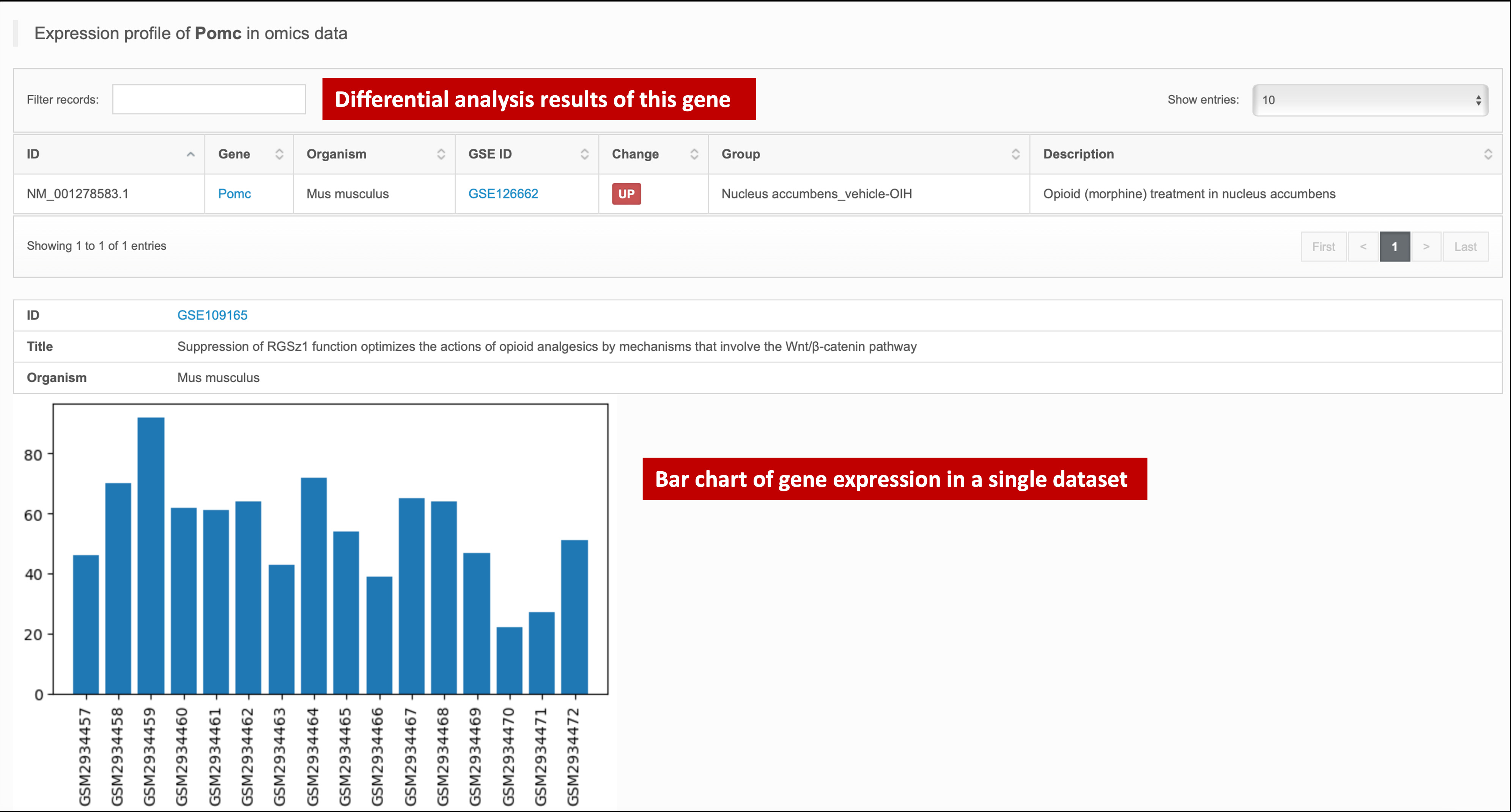Click the Group column sort icon
This screenshot has height=812, width=1511.
(1015, 154)
